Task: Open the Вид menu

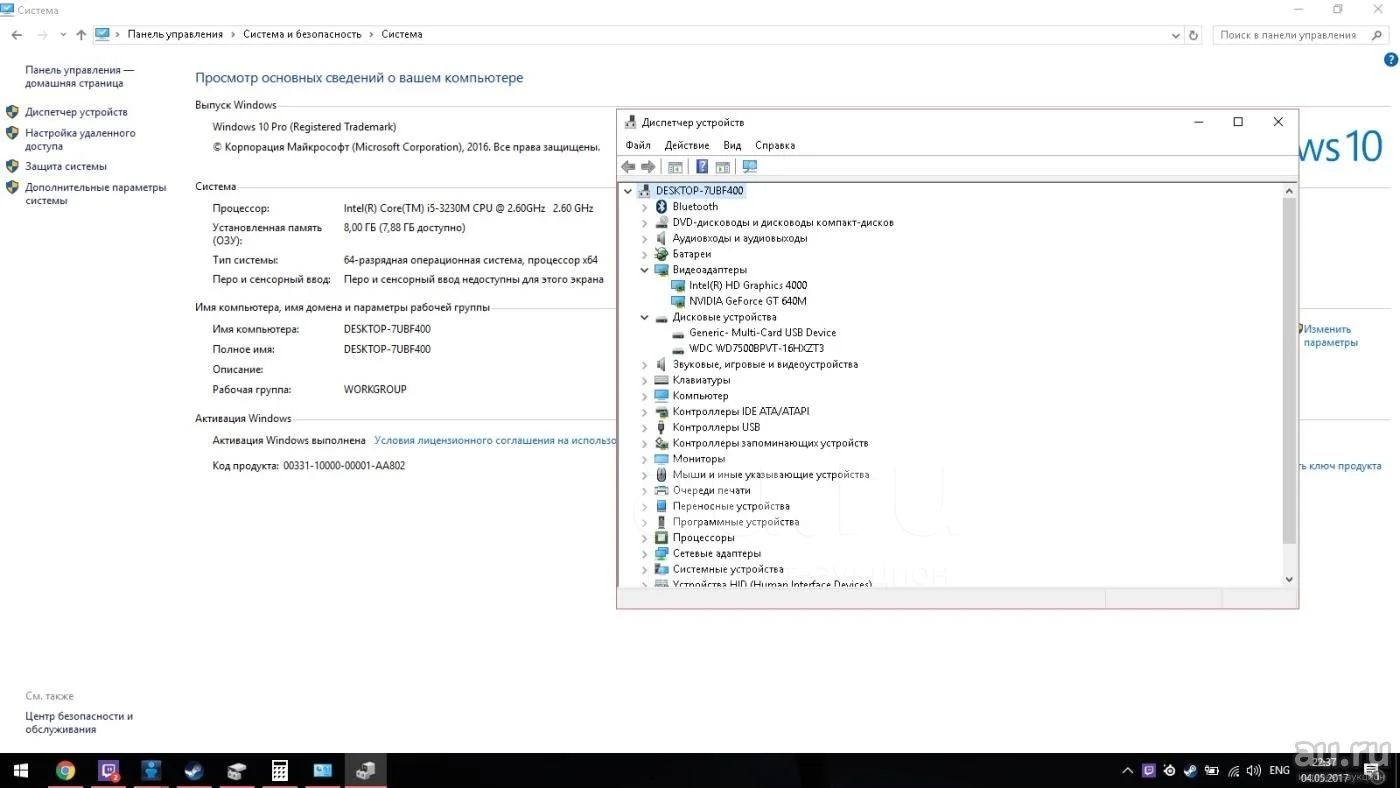Action: [x=732, y=145]
